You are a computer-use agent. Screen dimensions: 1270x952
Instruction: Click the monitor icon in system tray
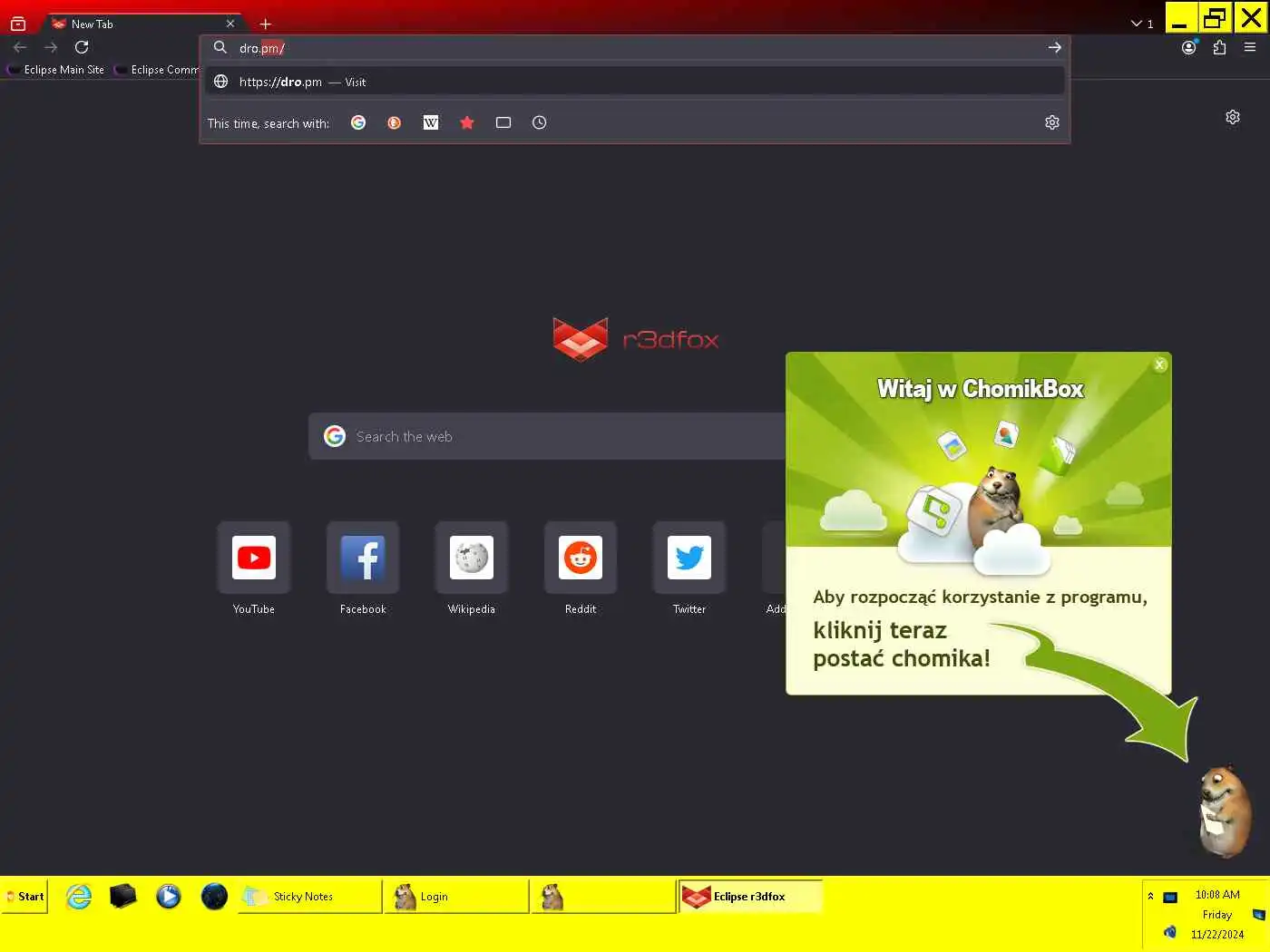coord(1170,898)
